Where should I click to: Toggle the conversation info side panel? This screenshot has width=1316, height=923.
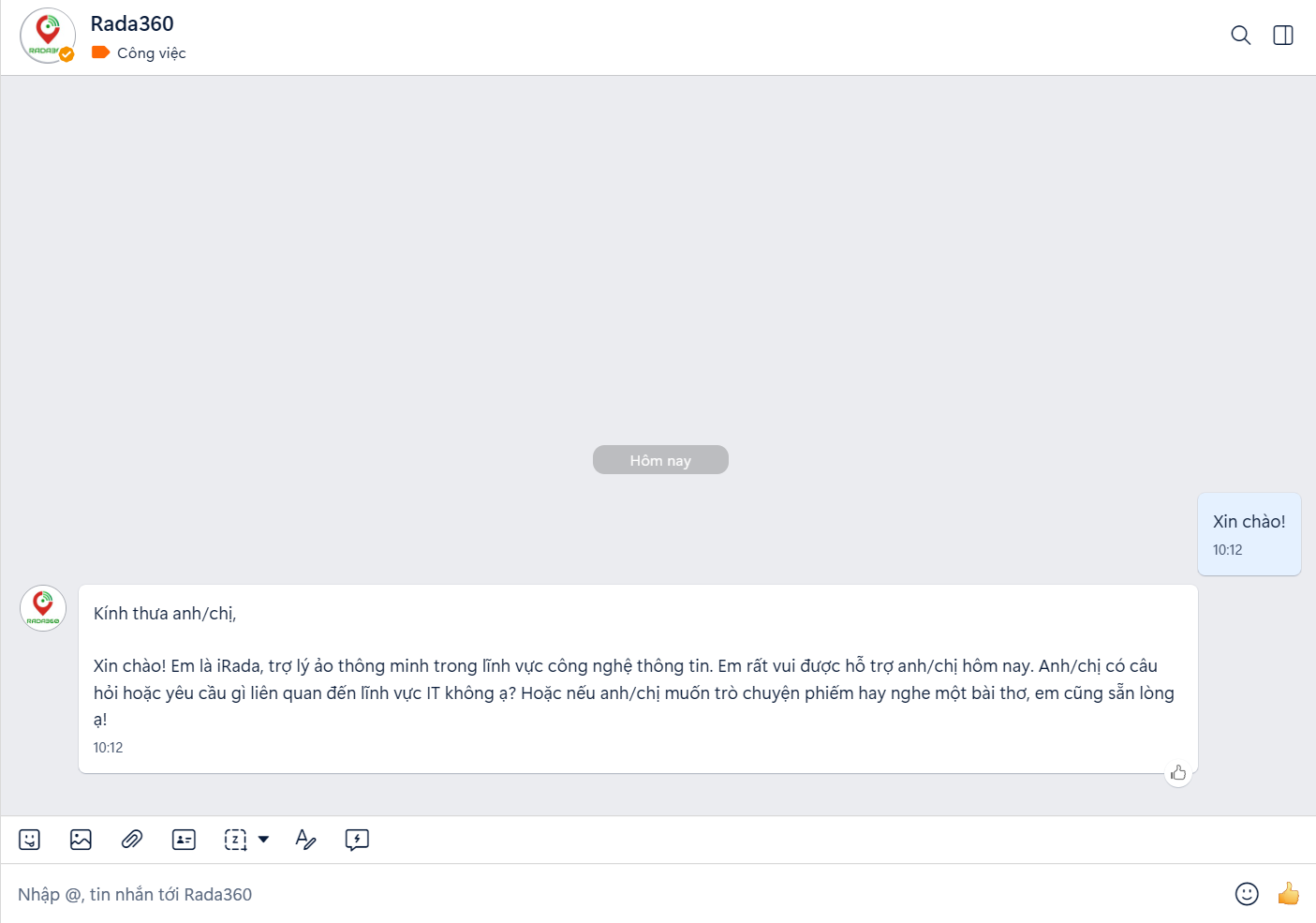coord(1283,36)
